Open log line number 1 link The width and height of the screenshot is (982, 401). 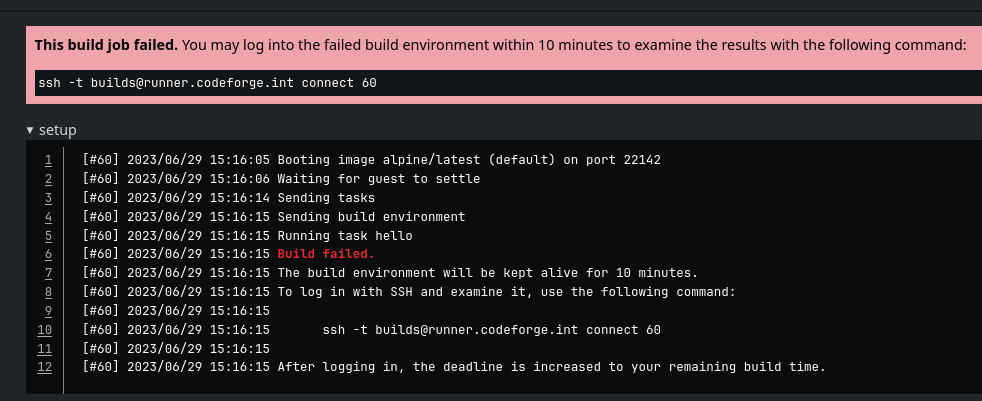tap(47, 160)
